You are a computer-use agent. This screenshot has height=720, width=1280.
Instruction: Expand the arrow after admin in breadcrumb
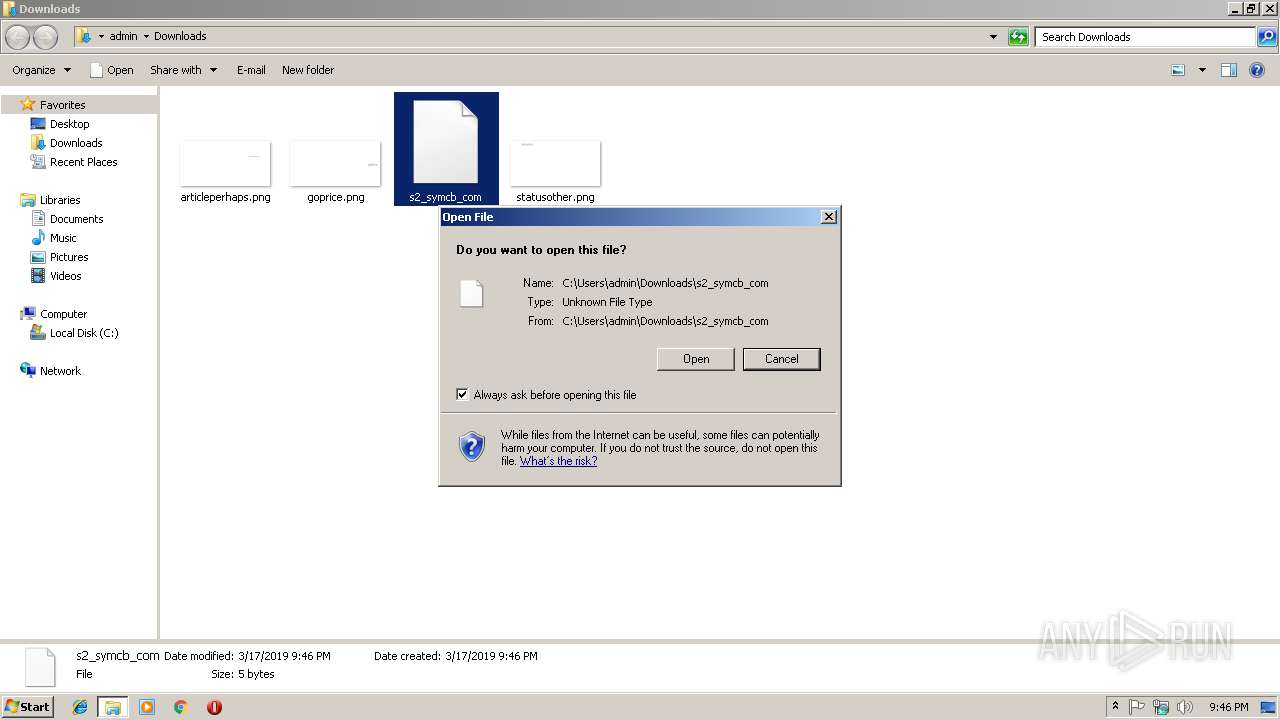(146, 36)
